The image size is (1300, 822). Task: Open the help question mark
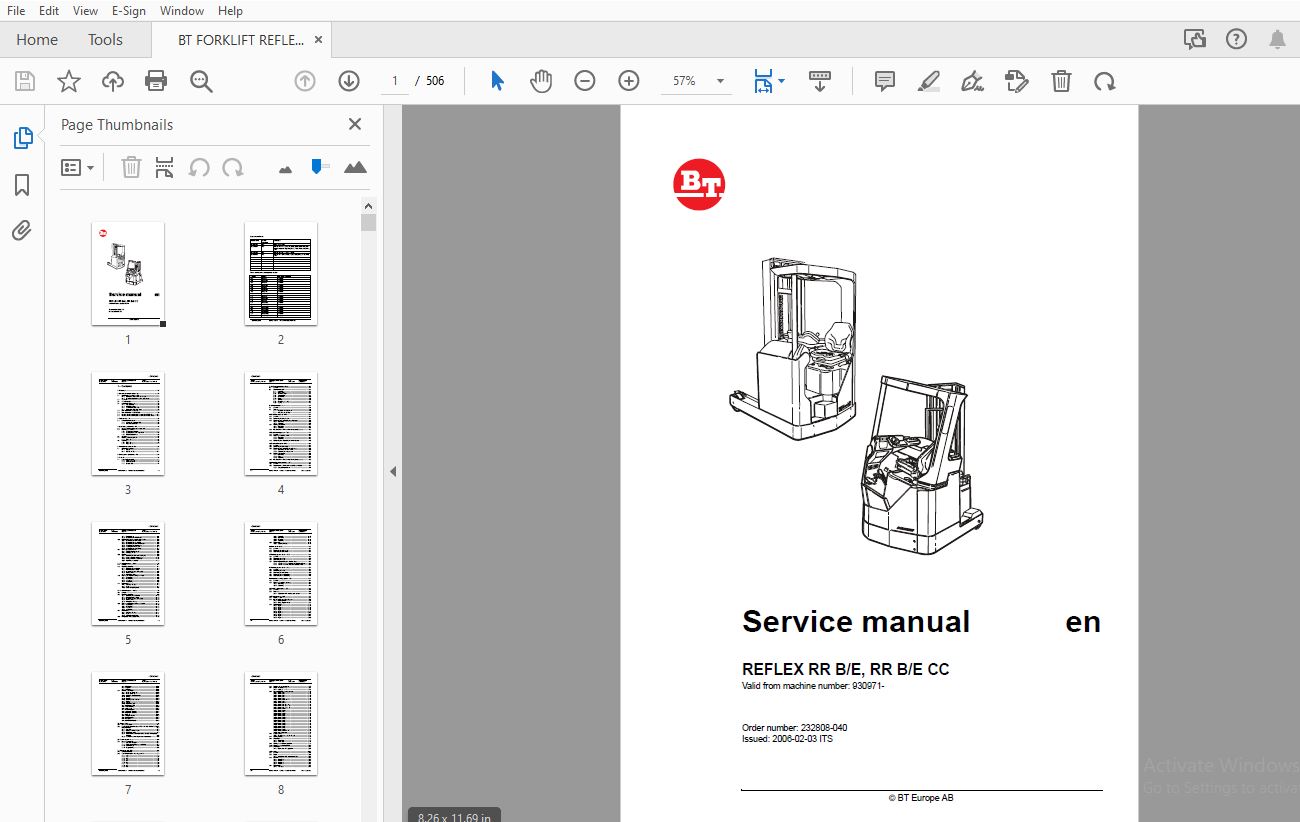pos(1237,40)
